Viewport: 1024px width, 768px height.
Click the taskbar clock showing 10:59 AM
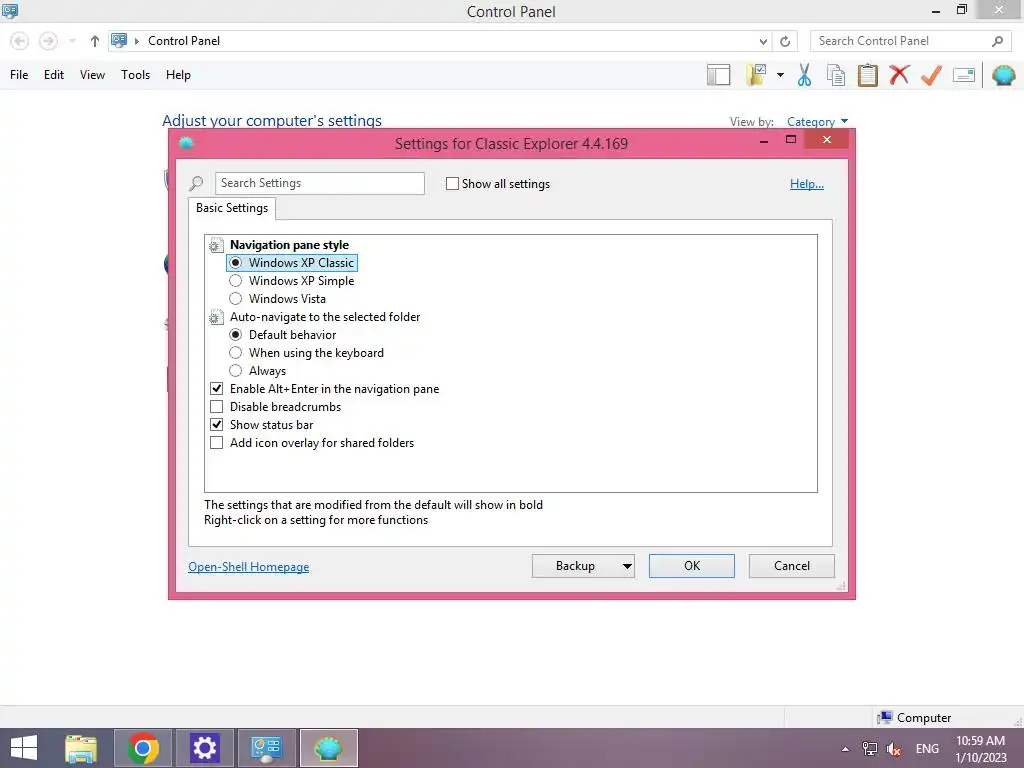coord(980,749)
